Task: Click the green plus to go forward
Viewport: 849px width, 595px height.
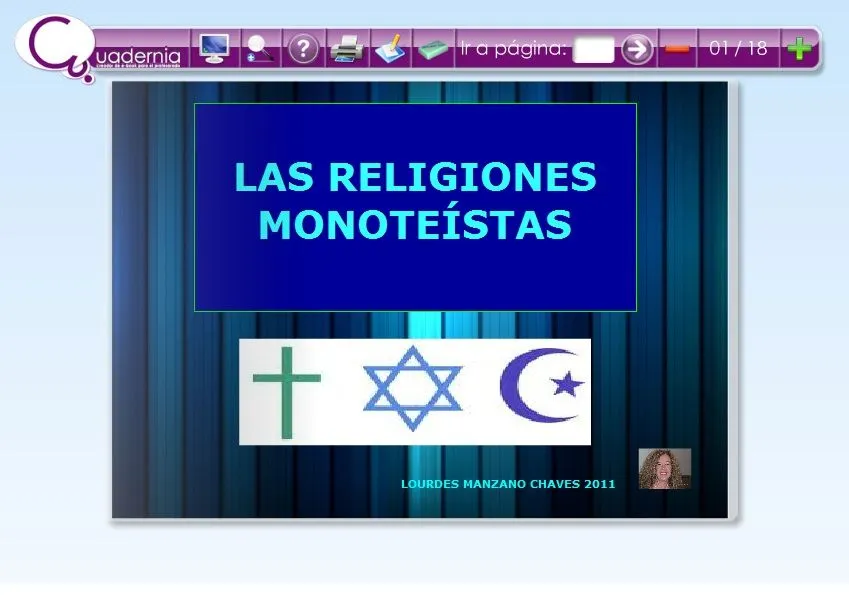Action: pyautogui.click(x=800, y=47)
